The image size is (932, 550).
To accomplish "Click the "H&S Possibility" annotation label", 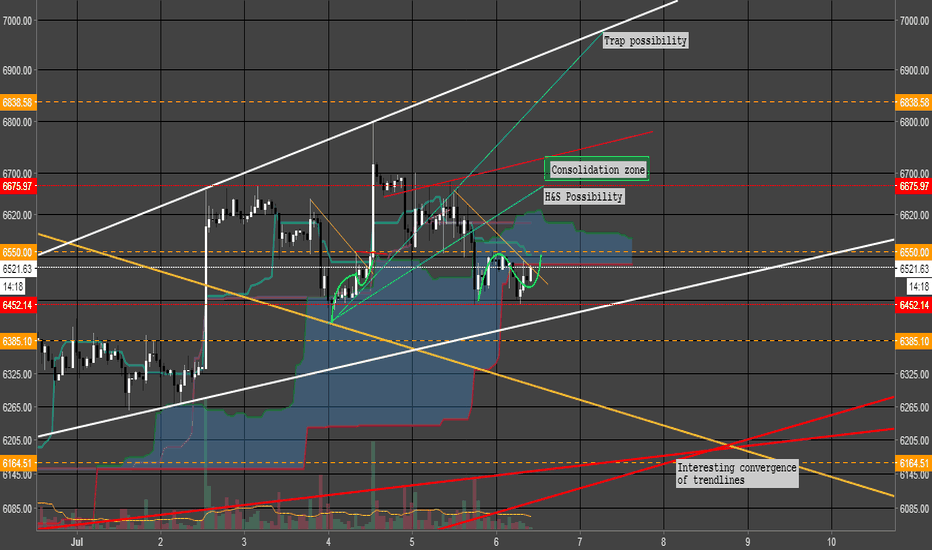I will (584, 197).
